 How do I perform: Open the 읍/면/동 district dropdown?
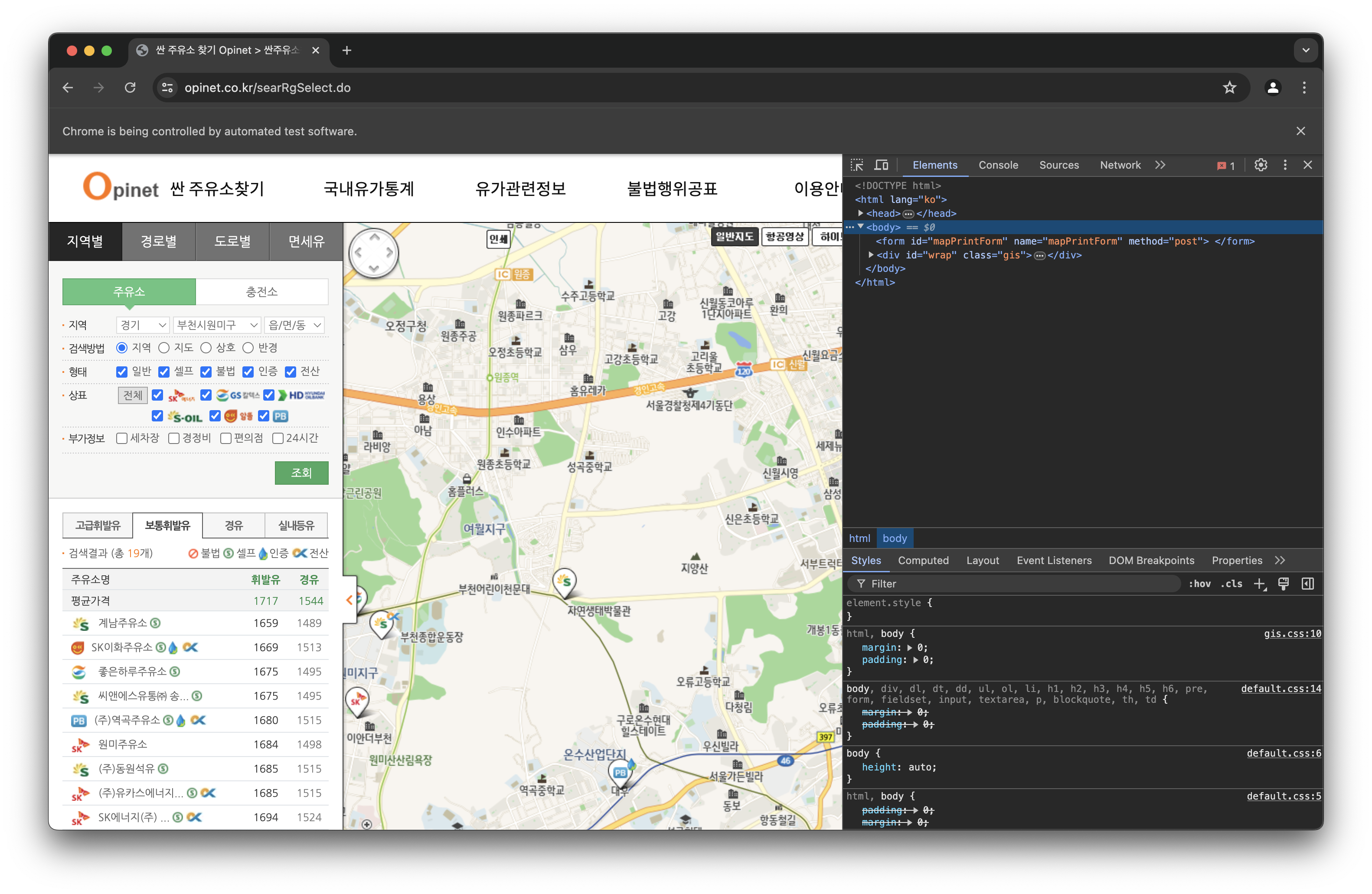[294, 325]
